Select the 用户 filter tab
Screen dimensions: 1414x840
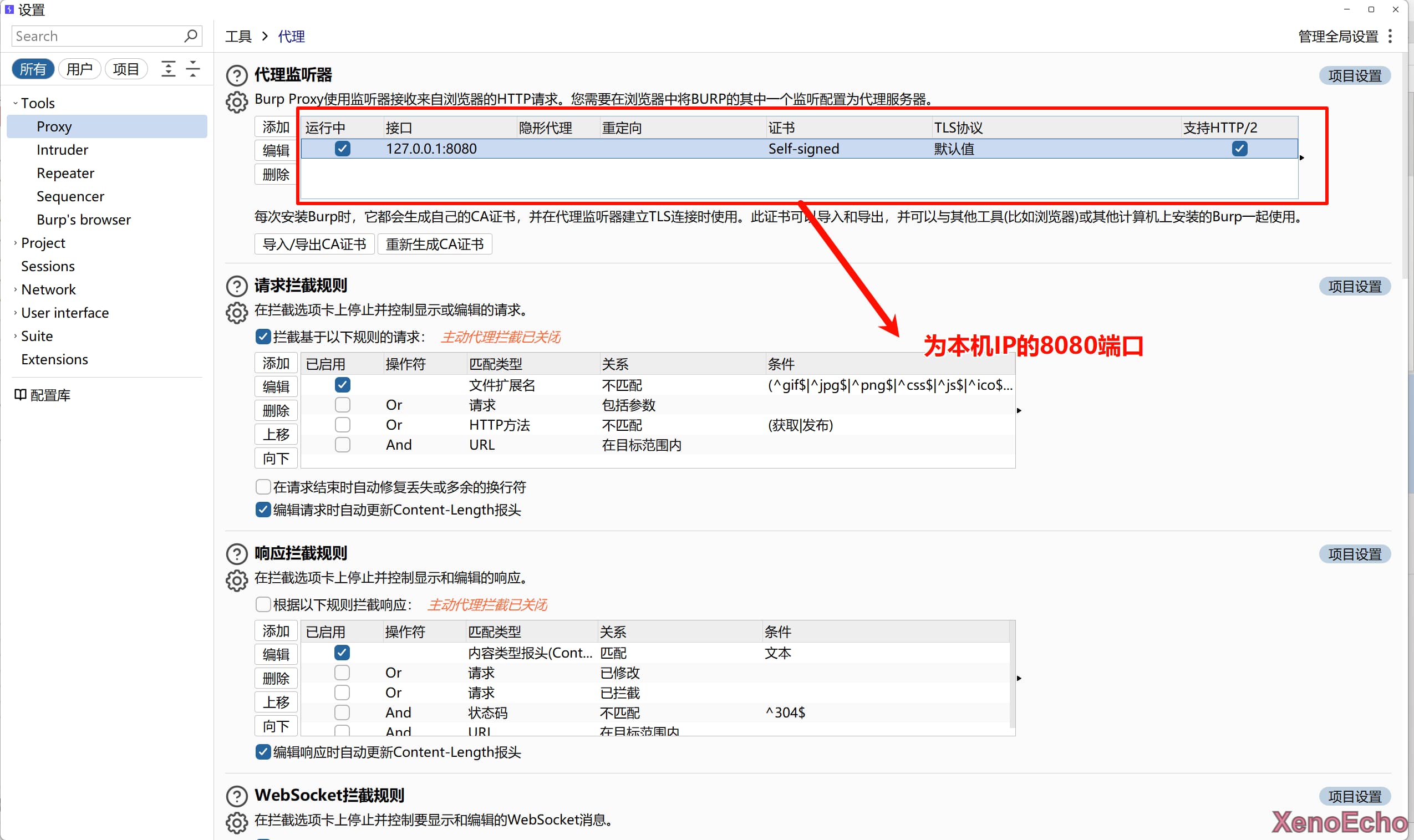coord(79,69)
